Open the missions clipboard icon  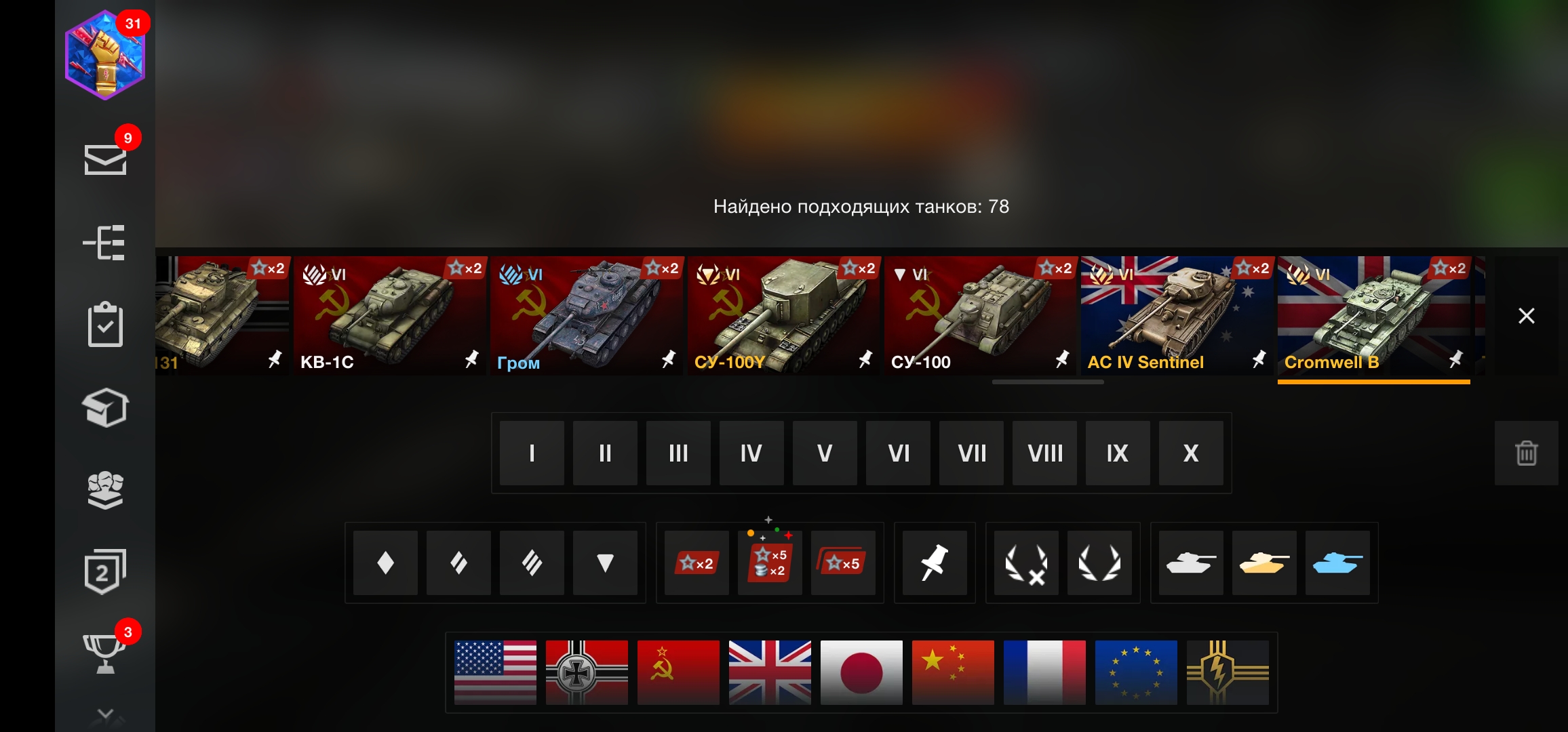click(x=105, y=325)
